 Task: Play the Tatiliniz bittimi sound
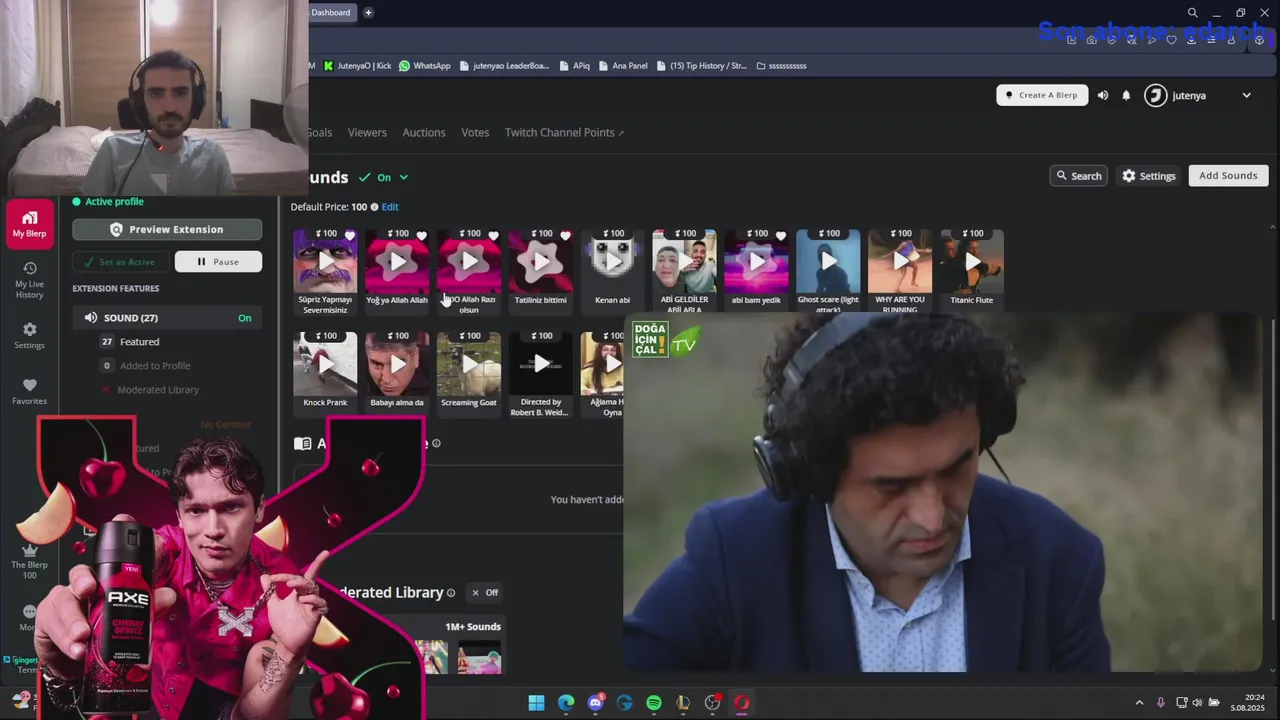pyautogui.click(x=541, y=262)
